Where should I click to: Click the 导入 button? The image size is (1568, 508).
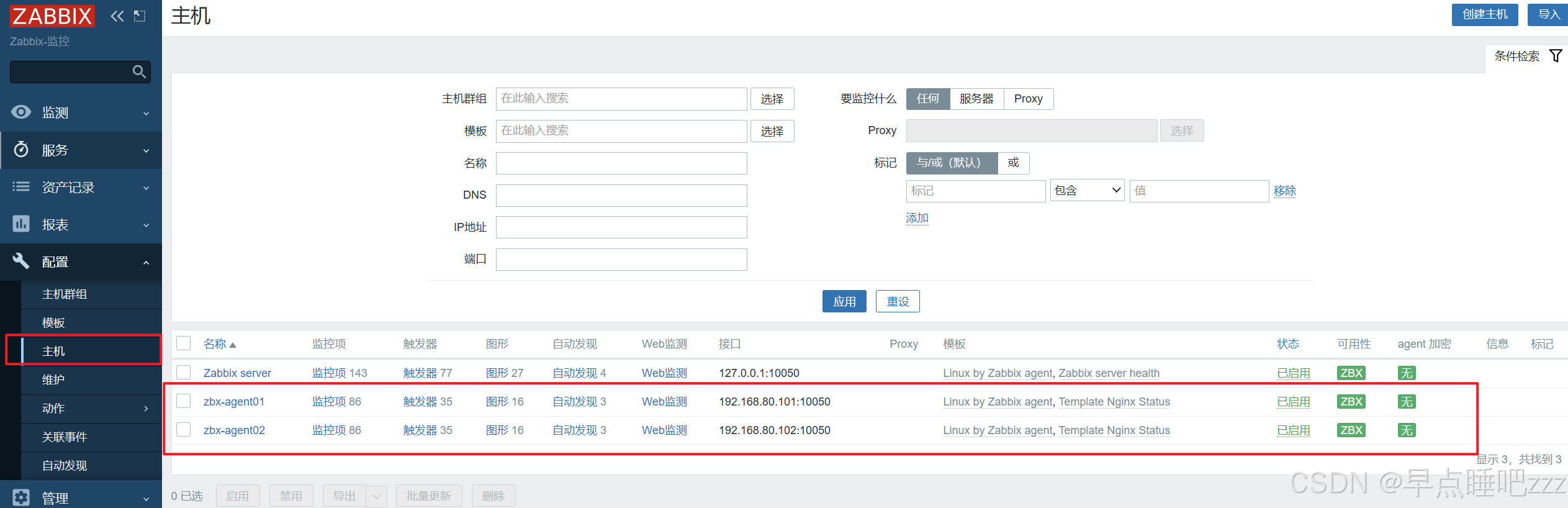1549,14
